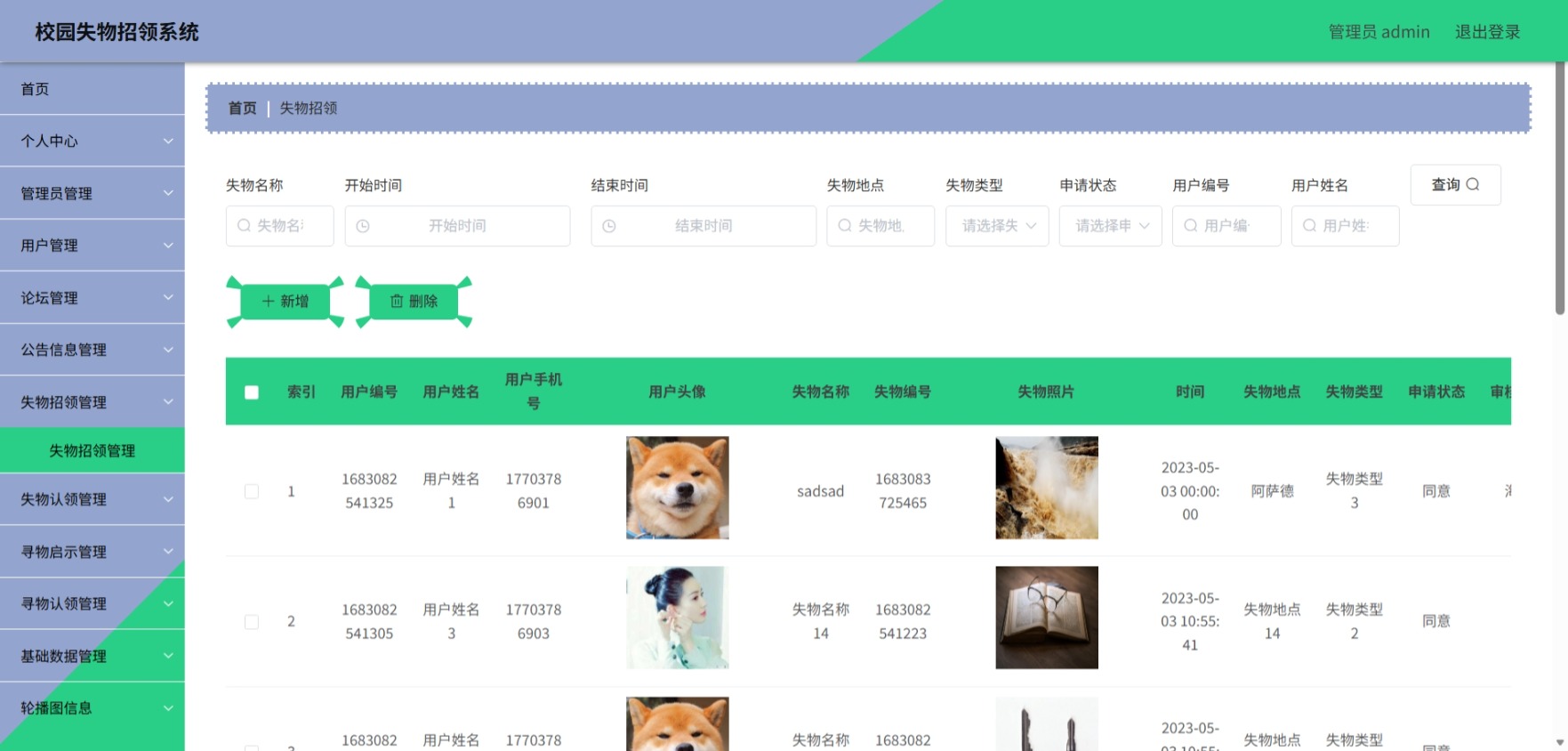This screenshot has height=751, width=1568.
Task: Open the book photo in row 2
Action: 1047,618
